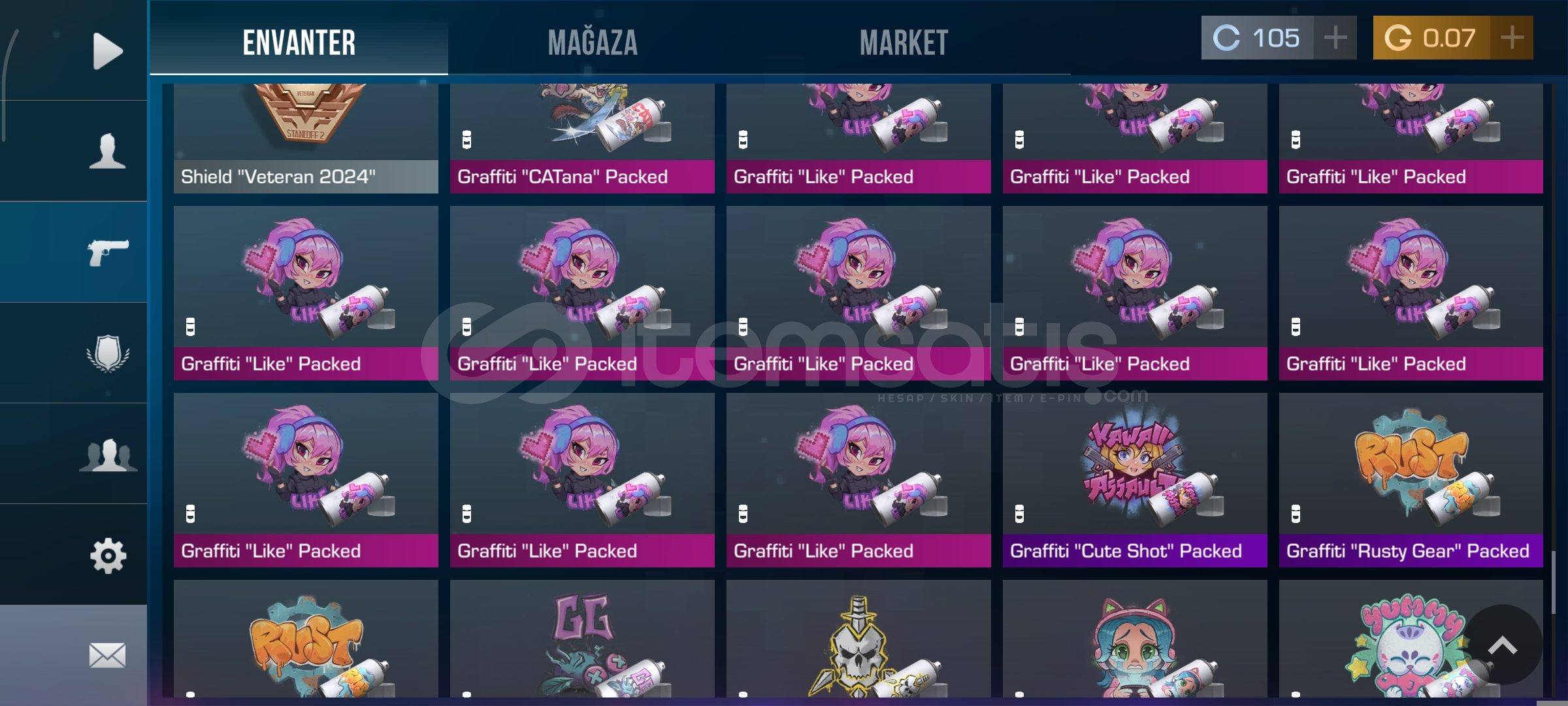Click the inventory vertical scrollbar
The width and height of the screenshot is (1568, 706).
pos(1554,582)
